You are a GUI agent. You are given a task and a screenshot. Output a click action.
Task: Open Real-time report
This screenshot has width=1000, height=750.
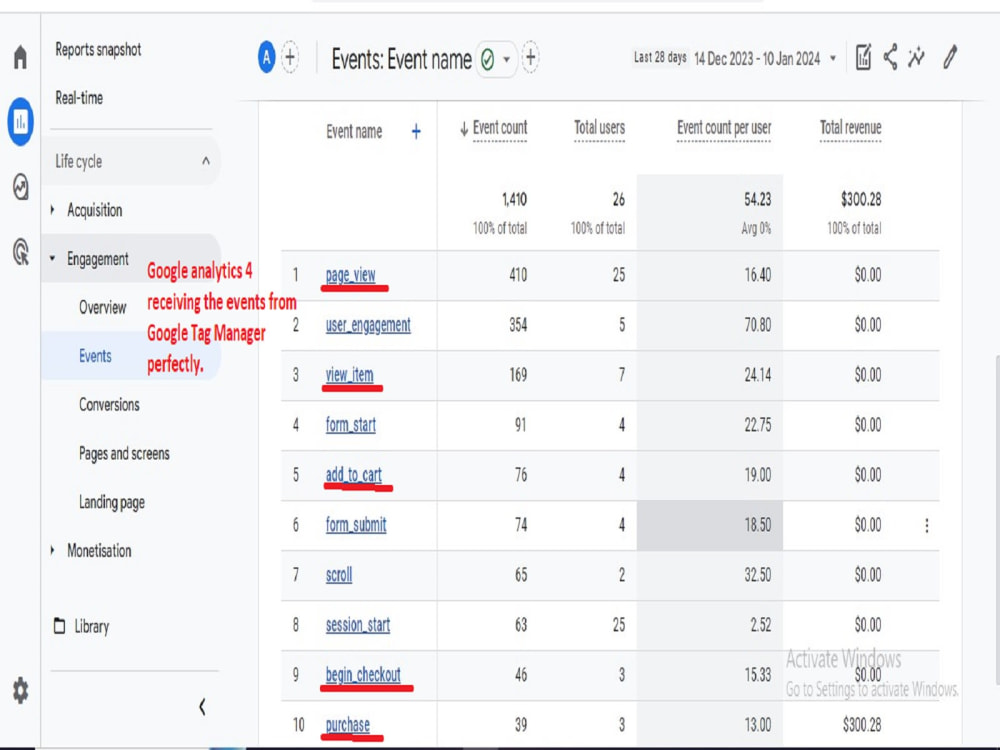click(x=79, y=98)
